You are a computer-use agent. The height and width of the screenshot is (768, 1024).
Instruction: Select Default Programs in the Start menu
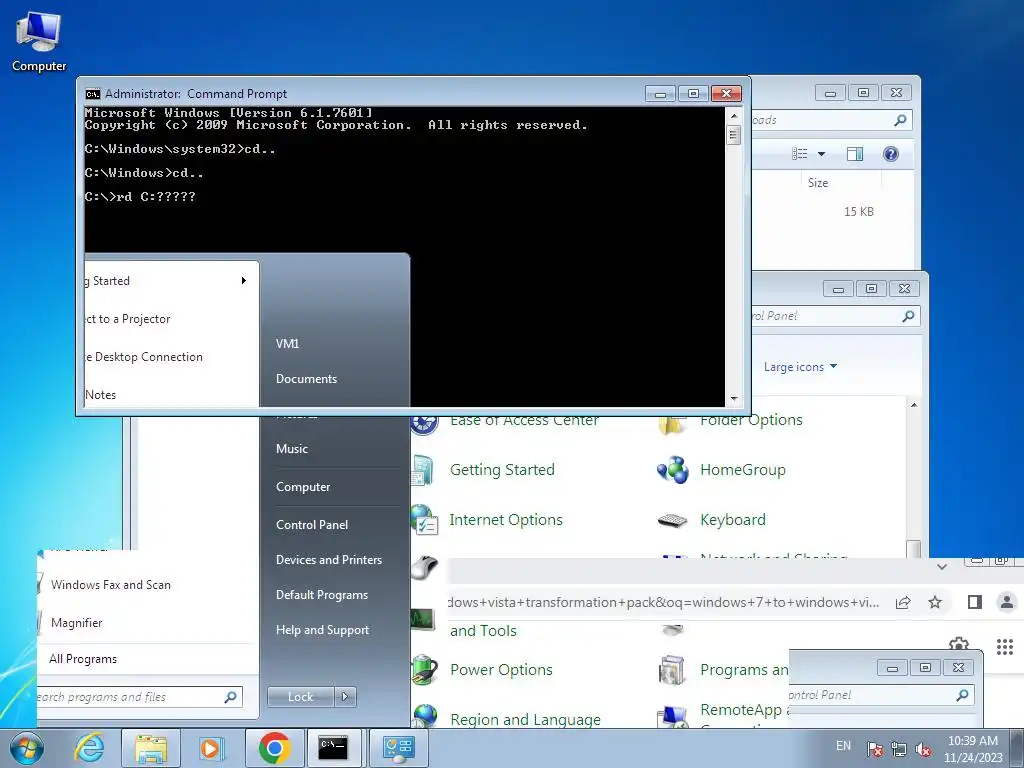[x=322, y=595]
